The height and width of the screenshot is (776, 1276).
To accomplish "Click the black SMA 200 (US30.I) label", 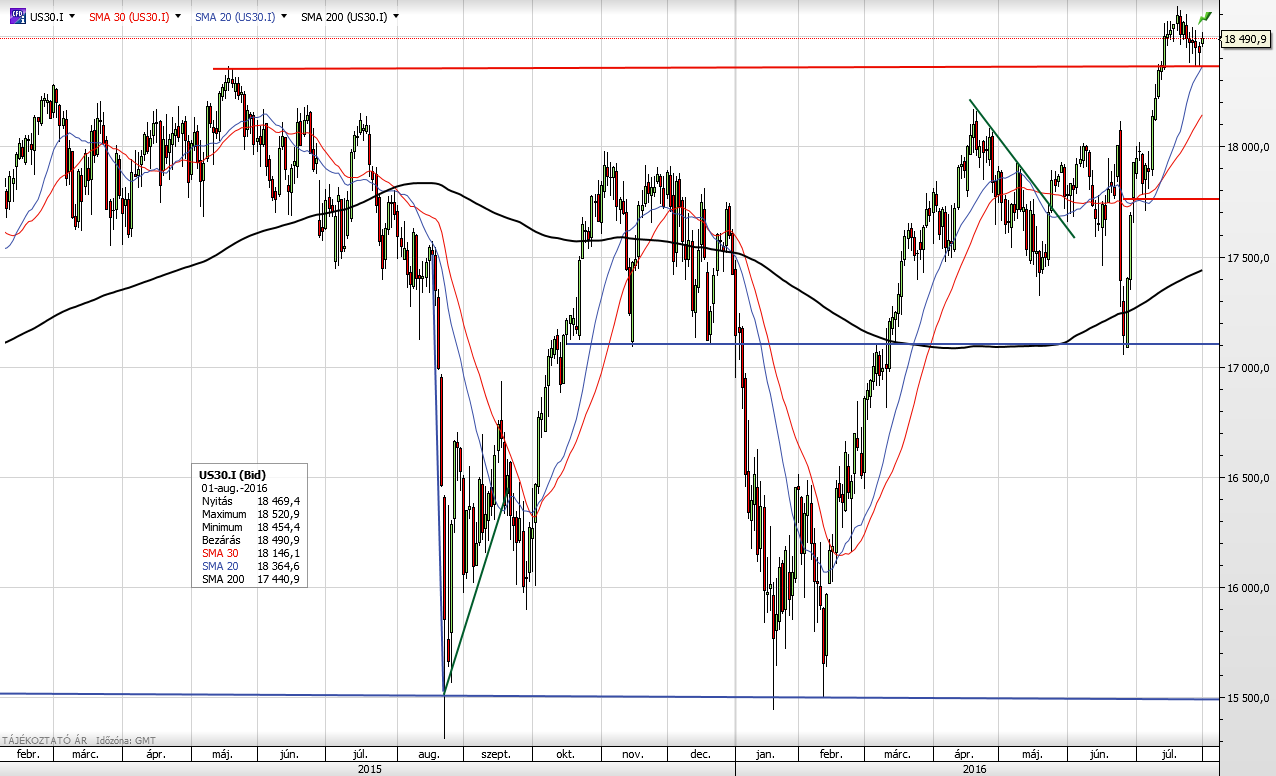I will [345, 17].
